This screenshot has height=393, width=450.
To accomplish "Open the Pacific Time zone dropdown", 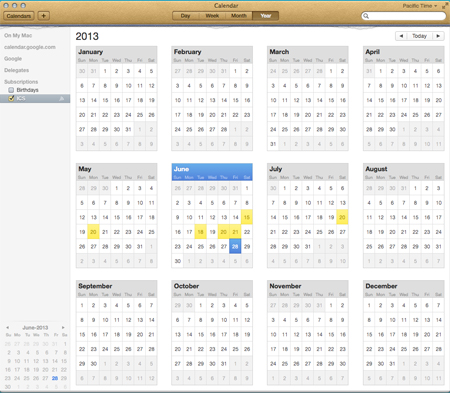I will click(x=419, y=6).
